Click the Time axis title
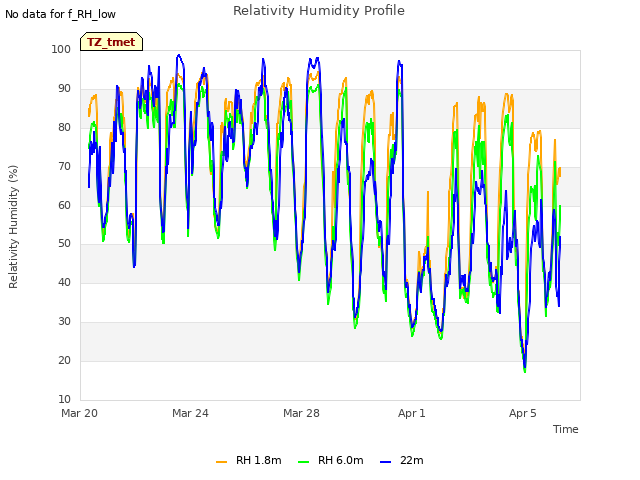 click(566, 429)
